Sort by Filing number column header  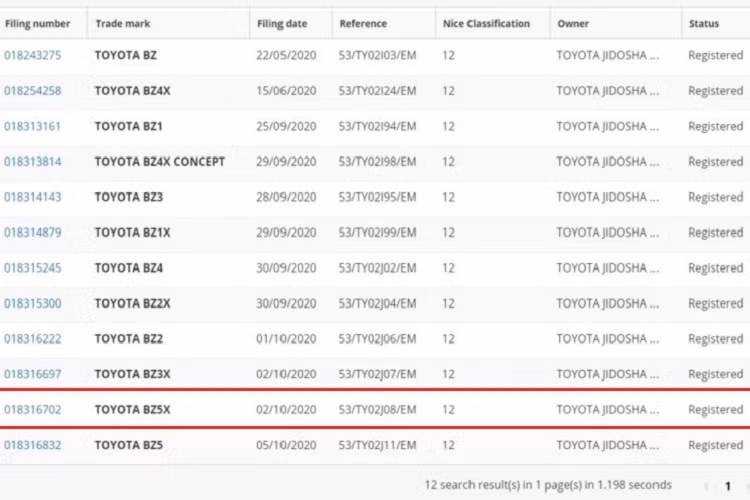(37, 23)
